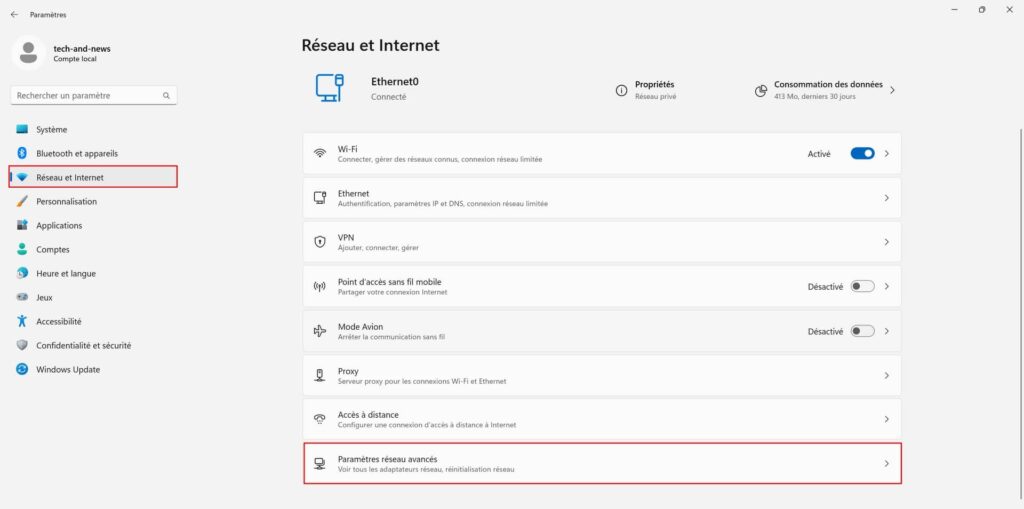The image size is (1024, 509).
Task: Click the Accessibilité figure icon
Action: click(22, 321)
